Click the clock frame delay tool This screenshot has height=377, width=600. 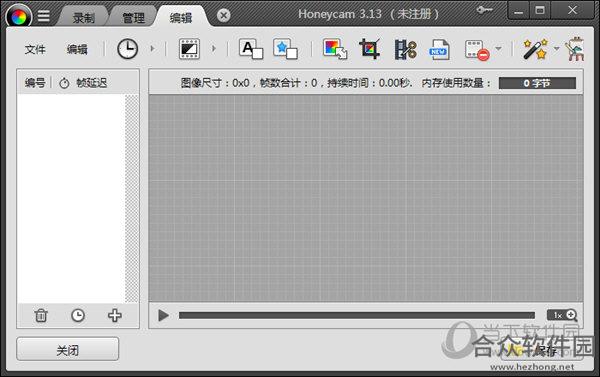click(127, 49)
